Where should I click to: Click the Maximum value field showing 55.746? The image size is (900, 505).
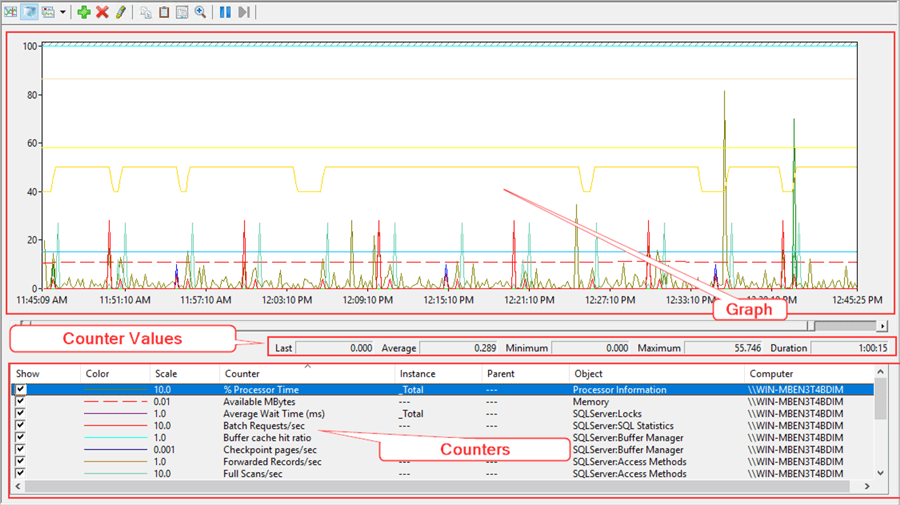[x=724, y=348]
